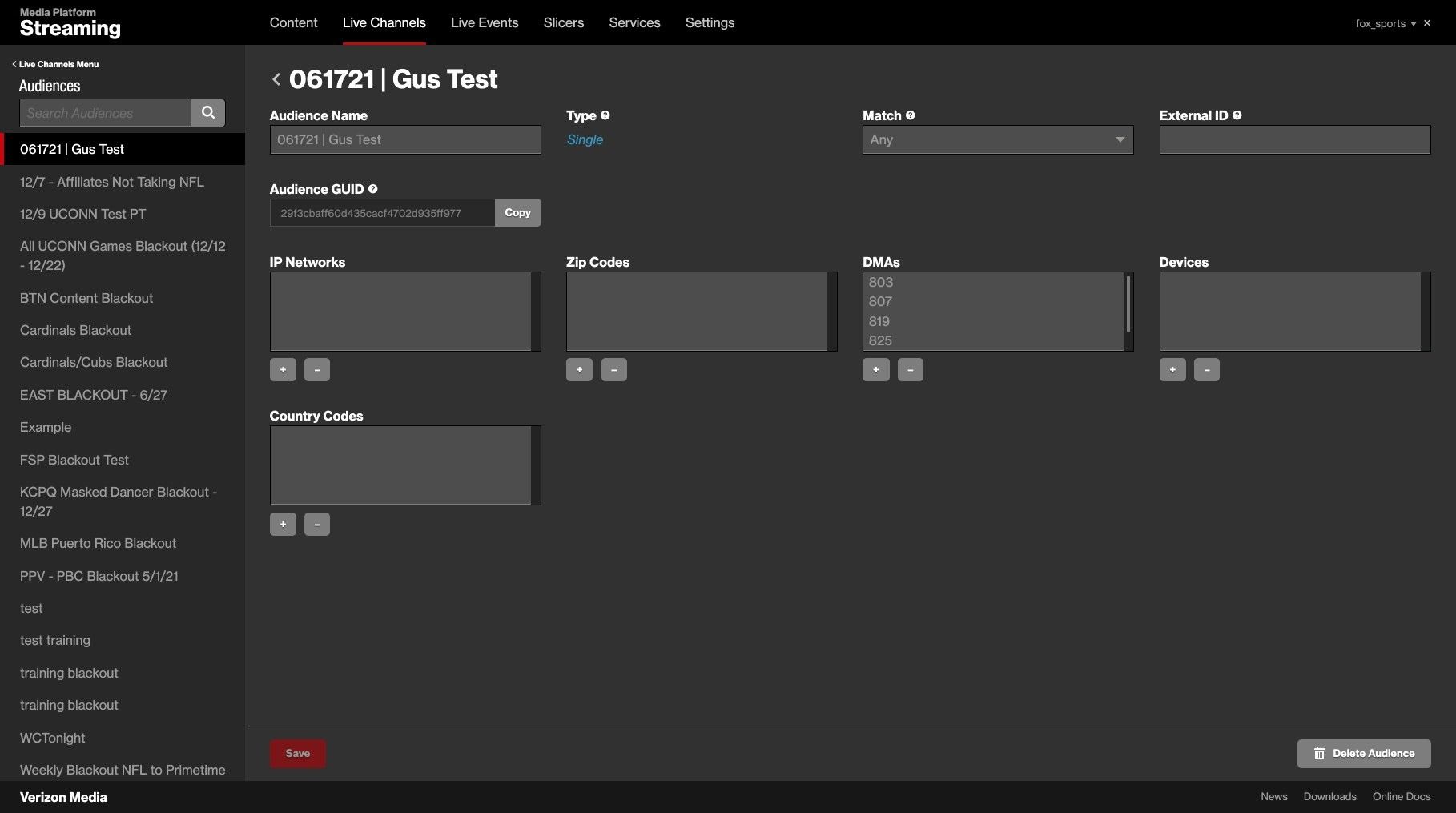Image resolution: width=1456 pixels, height=813 pixels.
Task: Add a device with the plus button
Action: tap(1172, 370)
